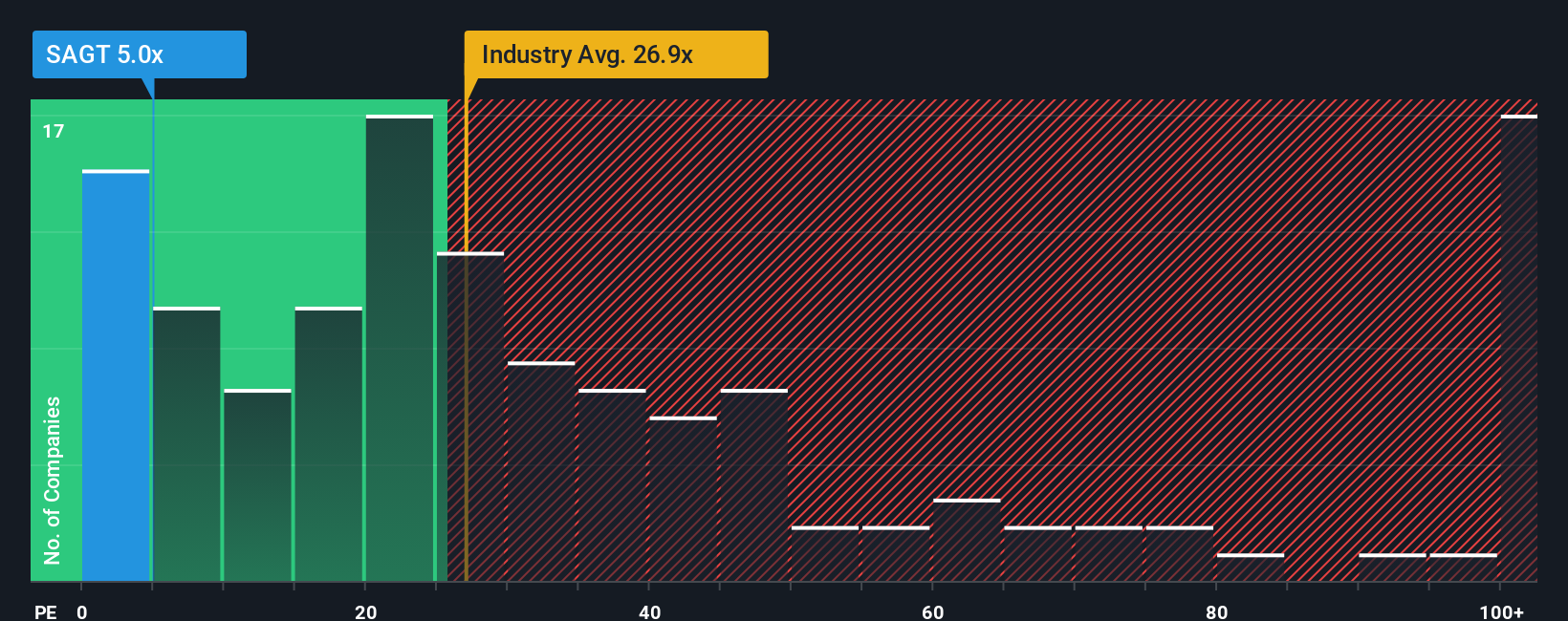Click the histogram bar at PE 5-10
This screenshot has height=621, width=1568.
[186, 444]
